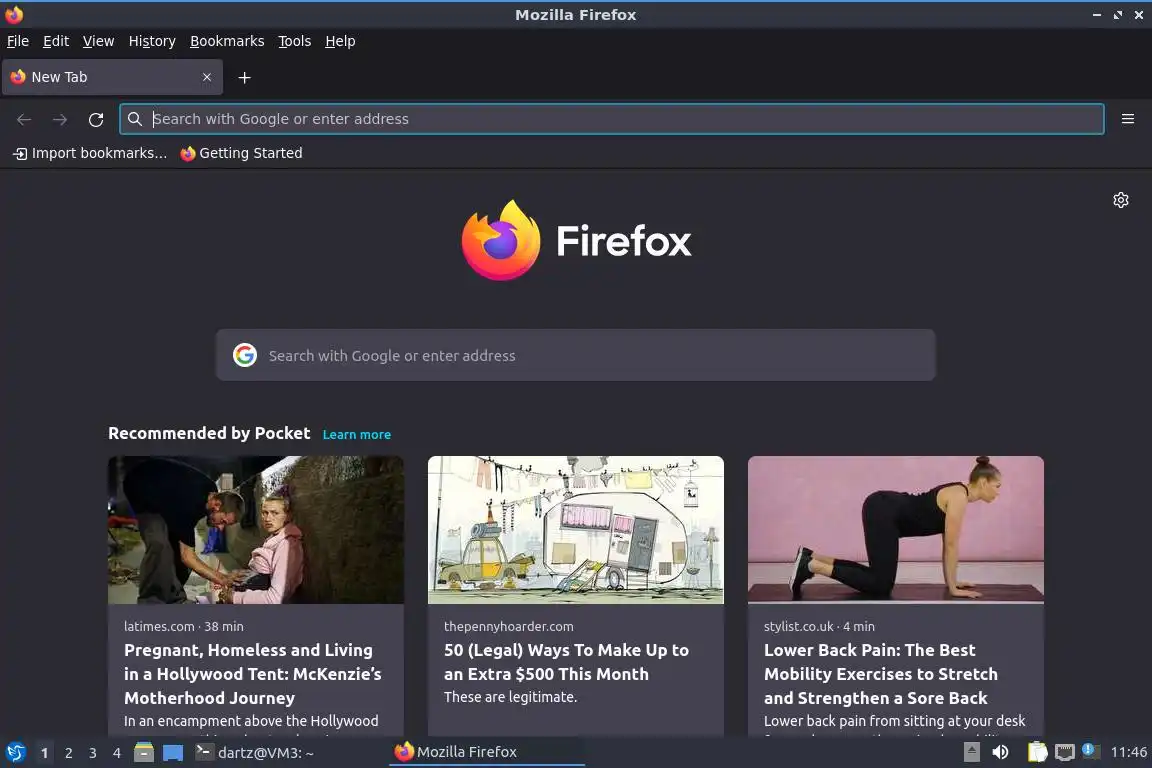Viewport: 1152px width, 768px height.
Task: Switch to workspace 1
Action: (x=45, y=753)
